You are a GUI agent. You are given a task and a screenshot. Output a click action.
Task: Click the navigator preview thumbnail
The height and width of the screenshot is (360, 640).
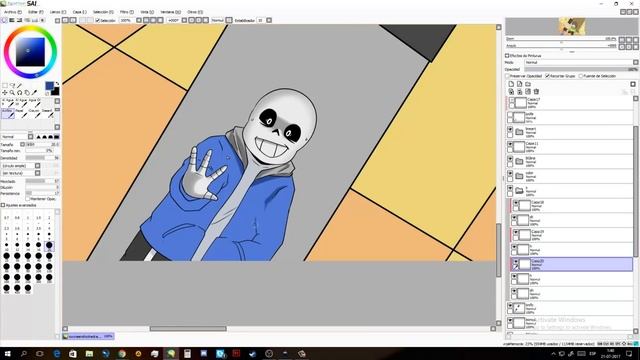[x=572, y=27]
